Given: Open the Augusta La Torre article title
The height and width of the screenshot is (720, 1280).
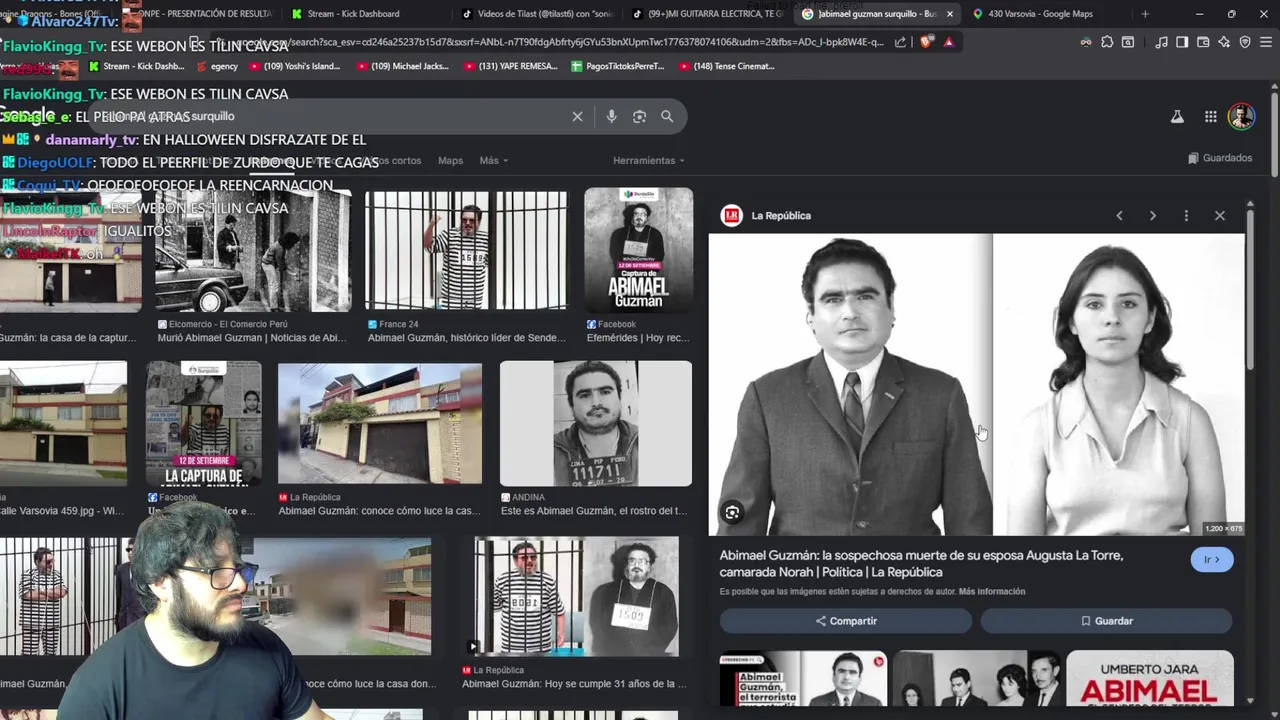Looking at the screenshot, I should point(921,564).
